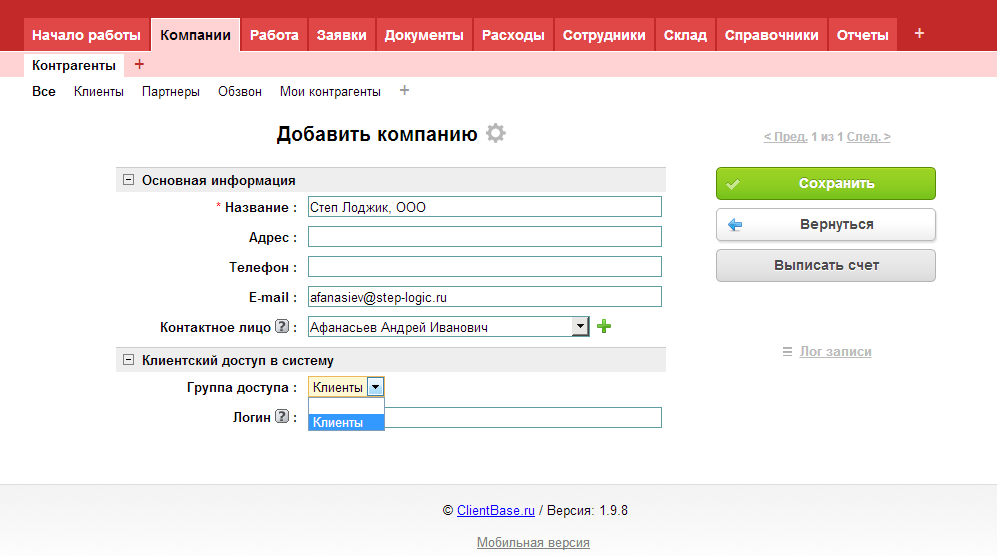
Task: Show the Партнеры filter
Action: click(171, 92)
